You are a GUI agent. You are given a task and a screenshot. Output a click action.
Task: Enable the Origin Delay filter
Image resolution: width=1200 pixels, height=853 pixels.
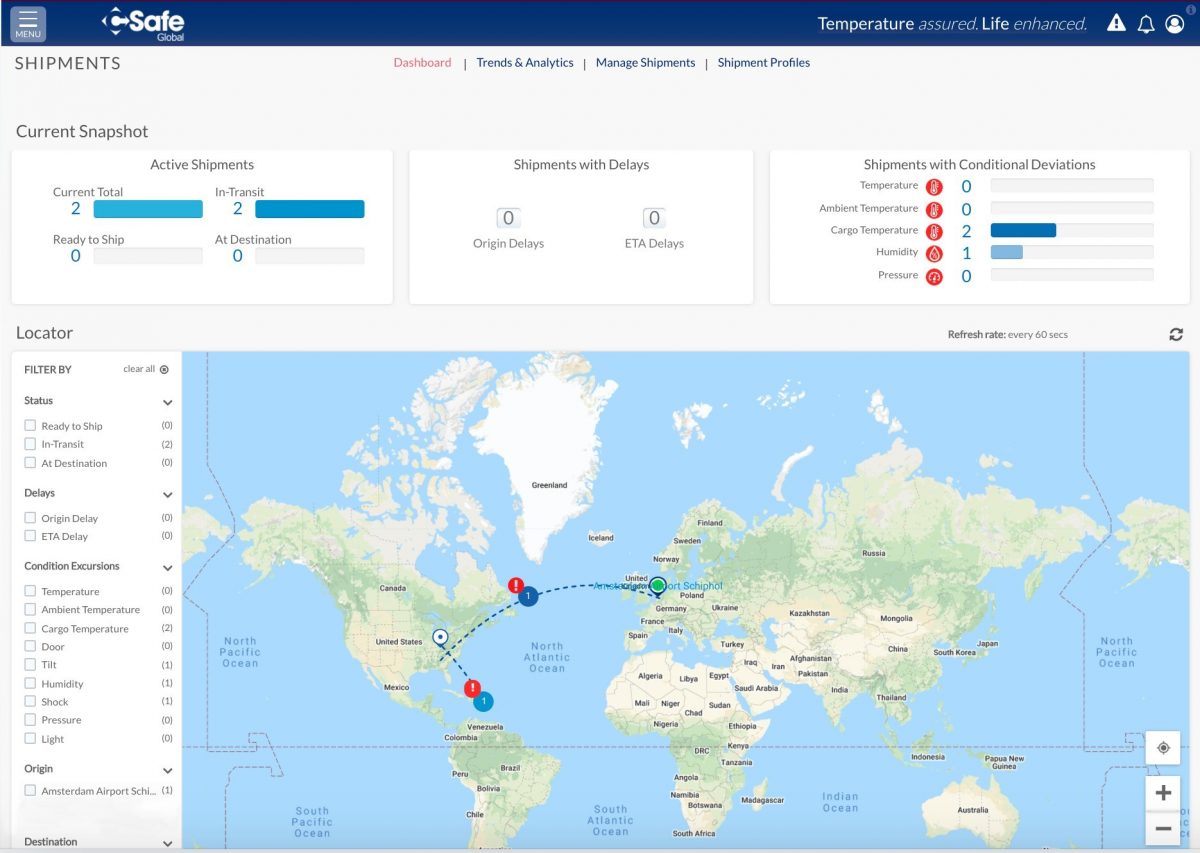(30, 517)
